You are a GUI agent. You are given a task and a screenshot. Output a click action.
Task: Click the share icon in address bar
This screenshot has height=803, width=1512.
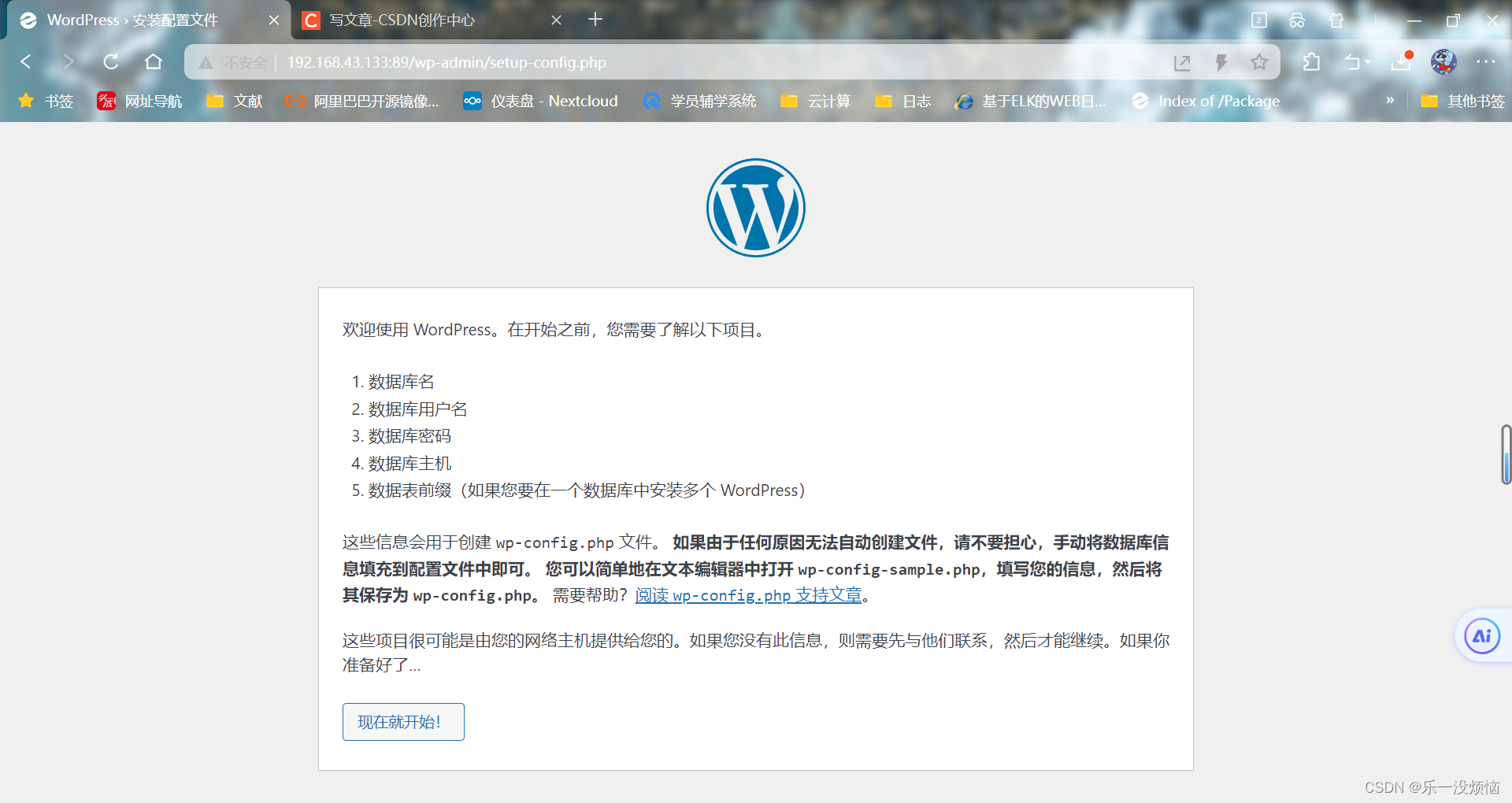1183,64
